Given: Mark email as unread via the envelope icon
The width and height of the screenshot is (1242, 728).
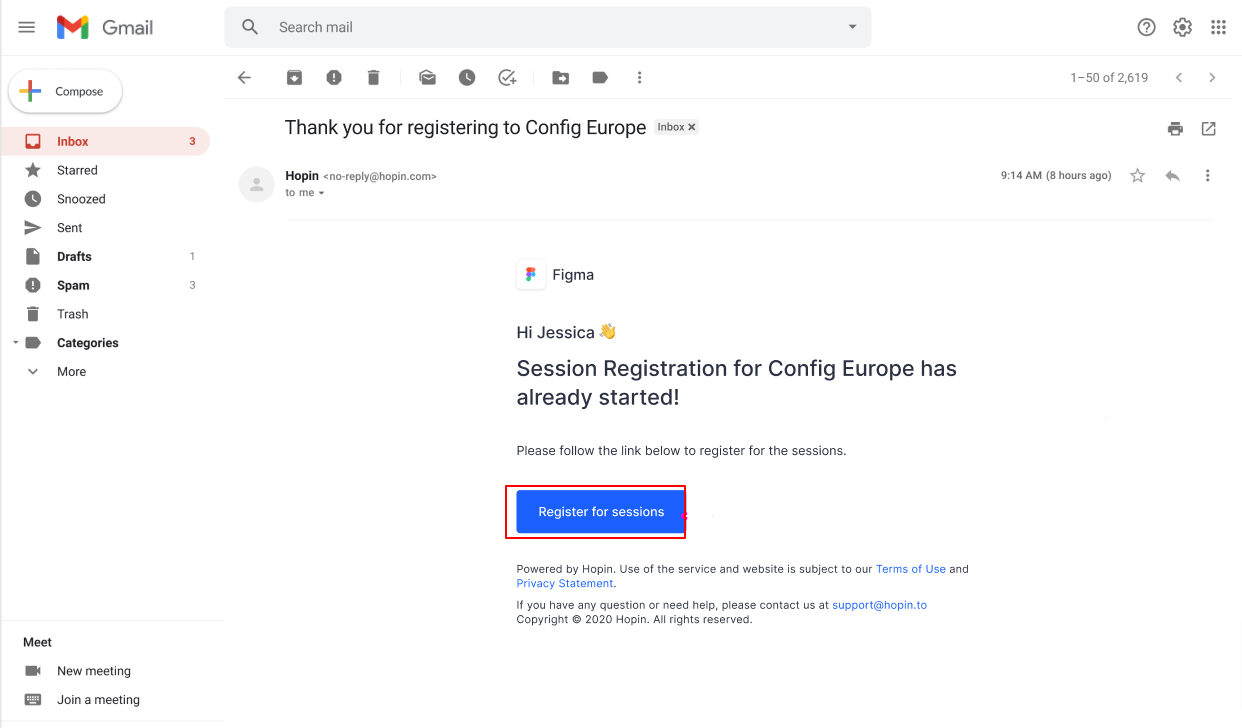Looking at the screenshot, I should [428, 77].
